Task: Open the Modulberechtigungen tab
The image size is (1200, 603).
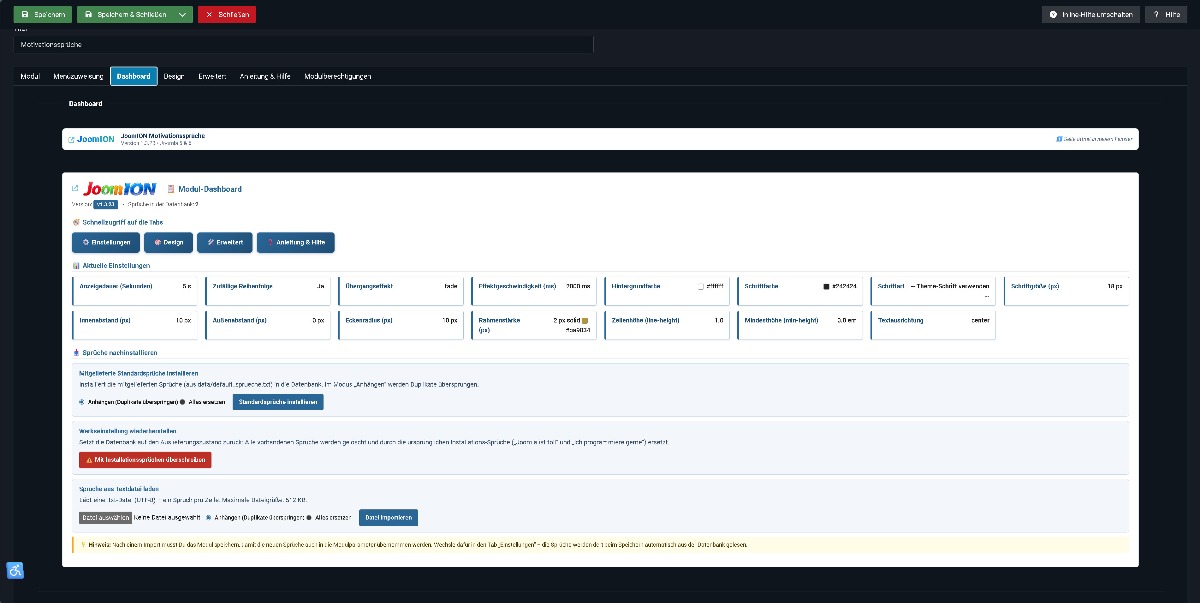Action: click(337, 76)
